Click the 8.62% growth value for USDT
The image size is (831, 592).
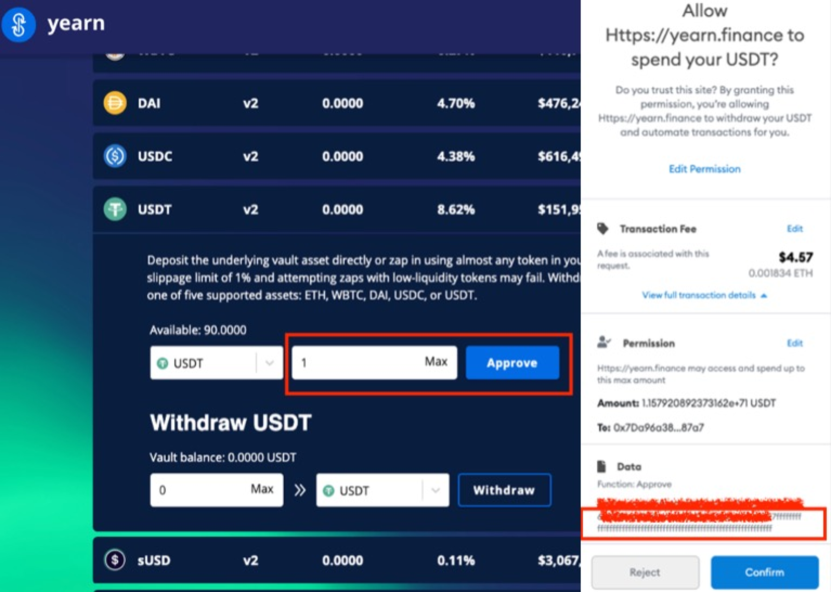(456, 209)
